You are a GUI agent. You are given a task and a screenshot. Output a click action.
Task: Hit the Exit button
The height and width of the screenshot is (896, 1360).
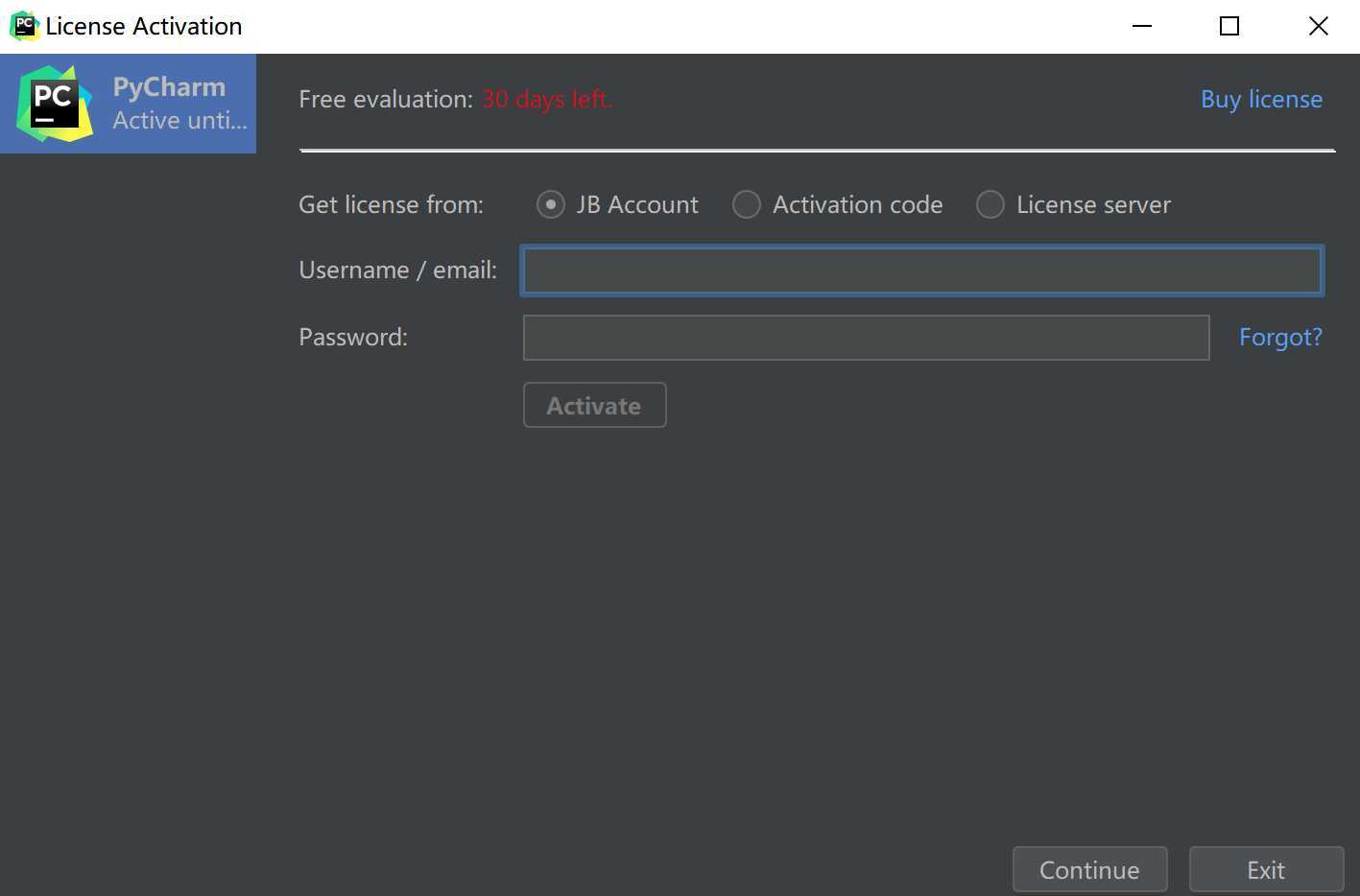(1265, 870)
